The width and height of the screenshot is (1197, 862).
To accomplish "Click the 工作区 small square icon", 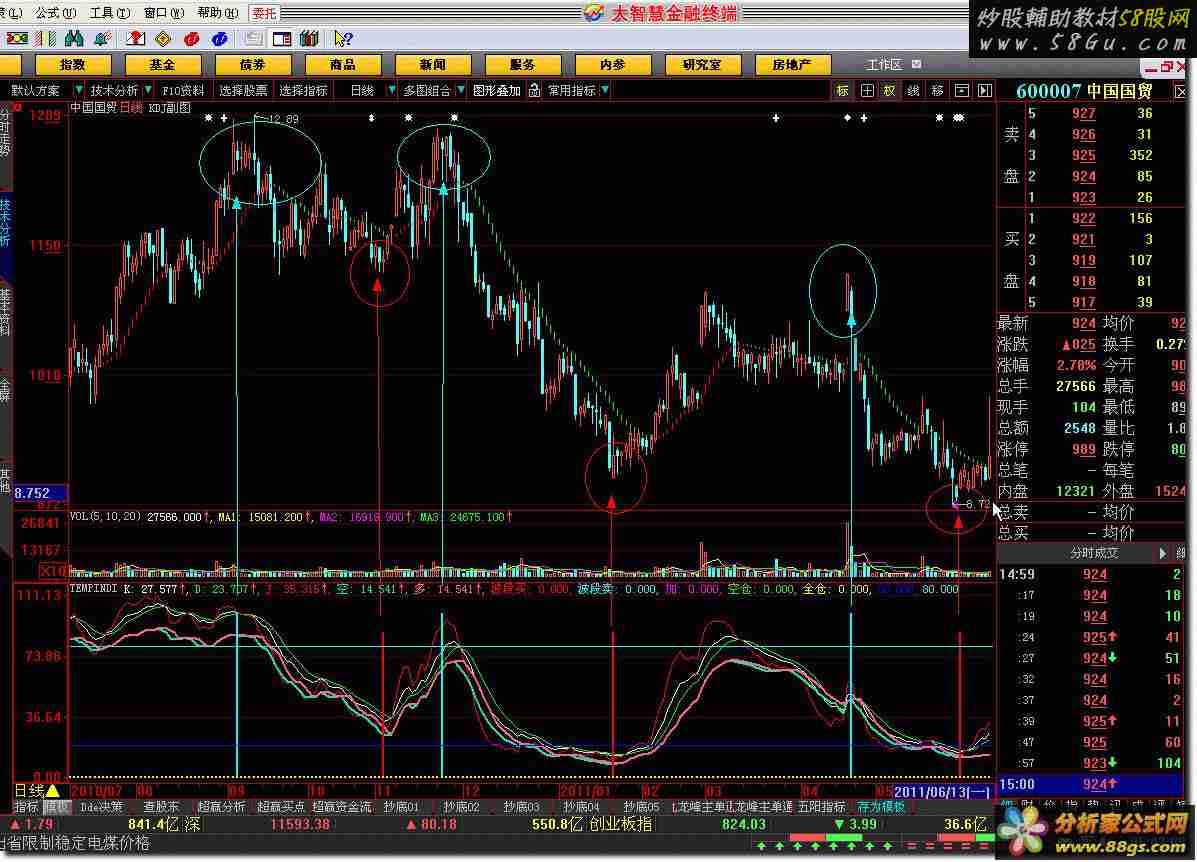I will 917,65.
